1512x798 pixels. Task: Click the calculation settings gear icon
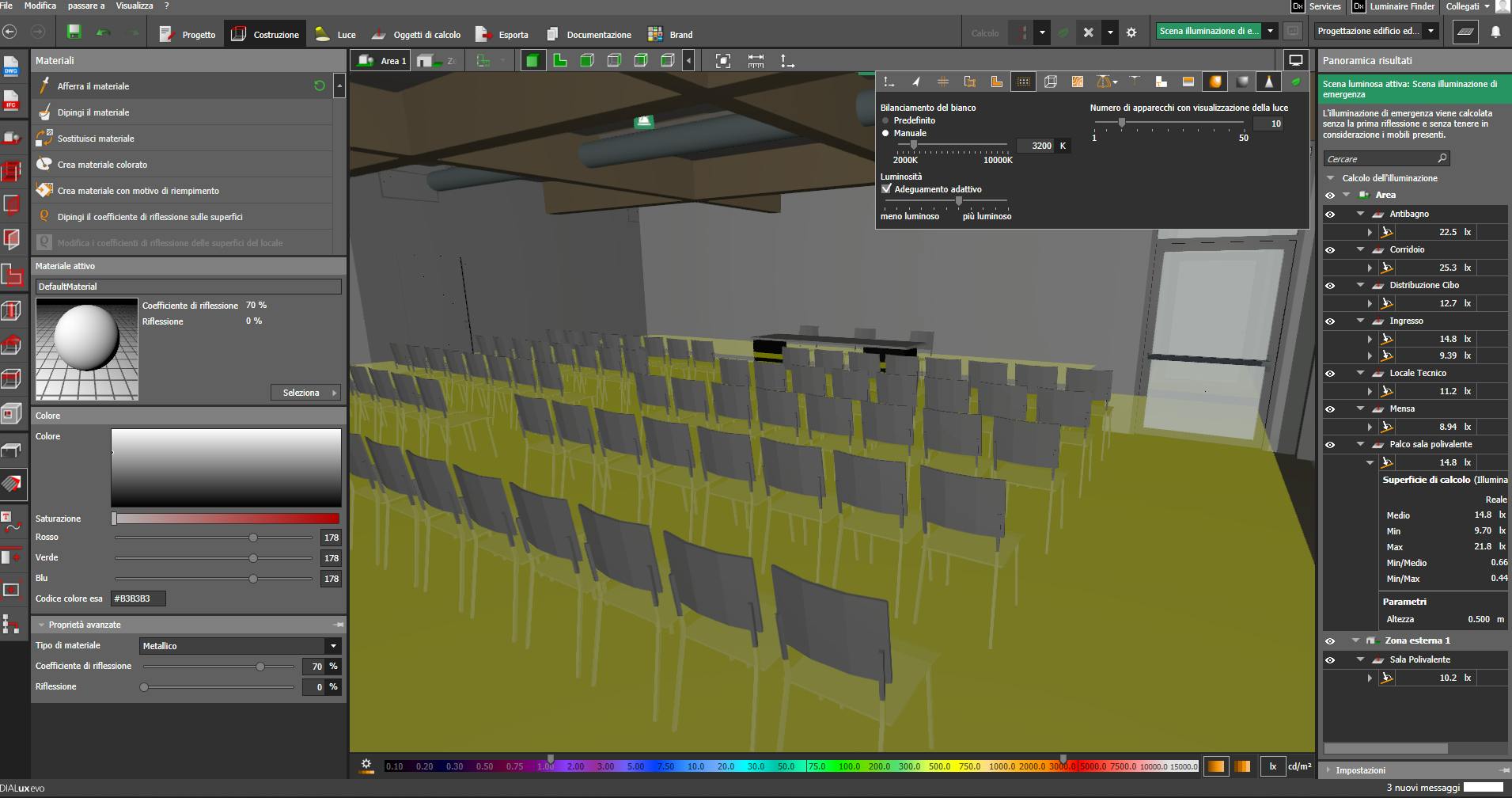coord(1131,33)
